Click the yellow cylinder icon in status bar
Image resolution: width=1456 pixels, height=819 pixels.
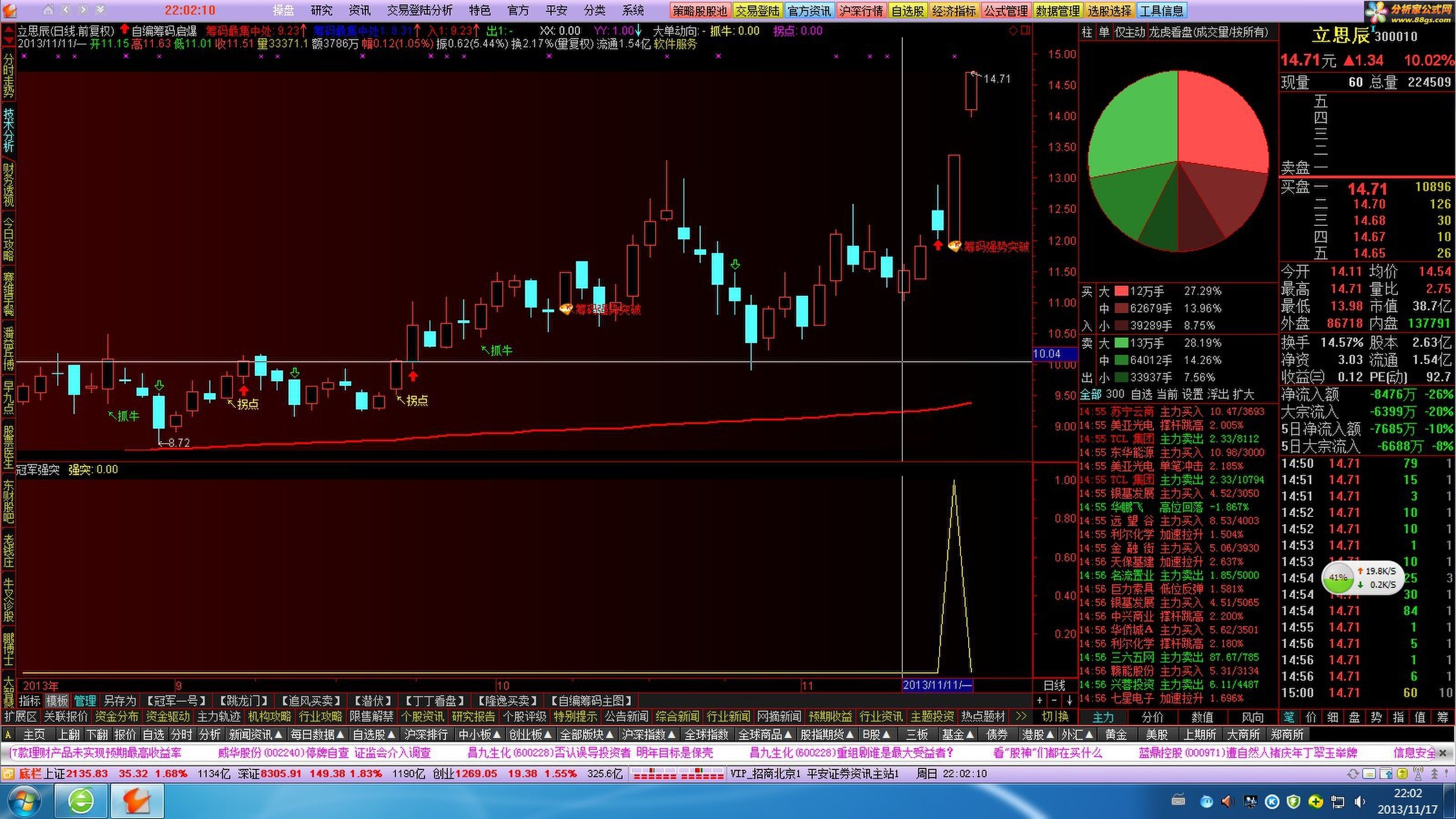1402,773
